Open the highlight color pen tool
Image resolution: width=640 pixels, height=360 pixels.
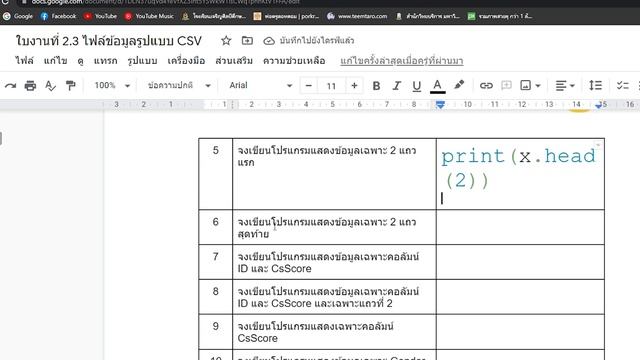point(459,85)
